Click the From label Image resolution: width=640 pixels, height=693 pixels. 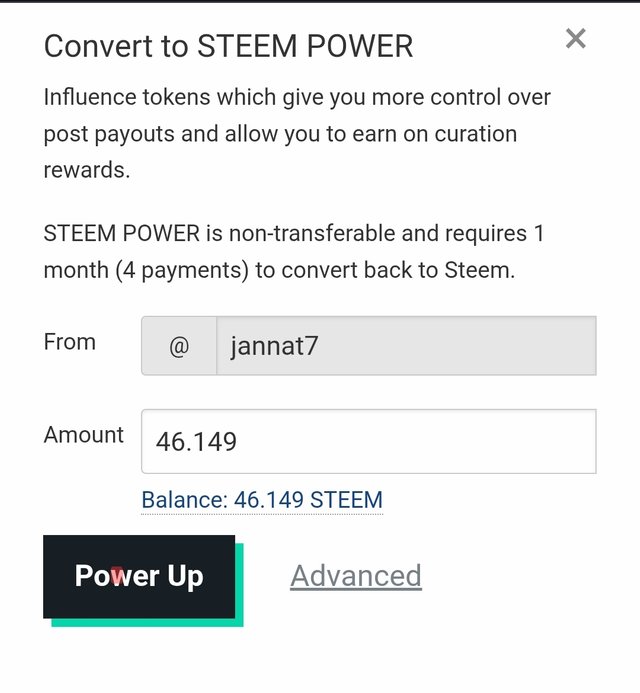(x=70, y=342)
